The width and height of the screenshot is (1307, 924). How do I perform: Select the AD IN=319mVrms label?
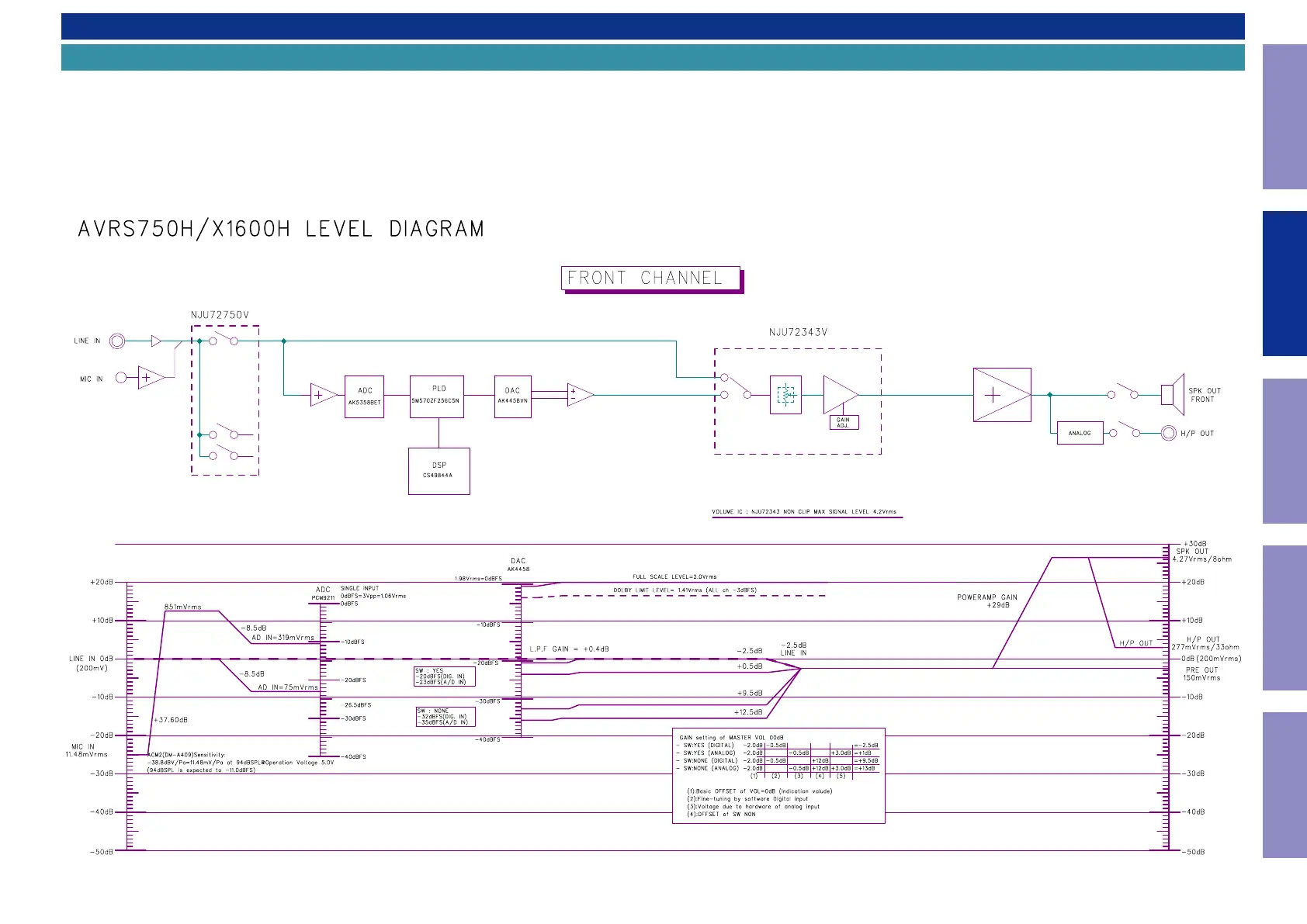283,638
